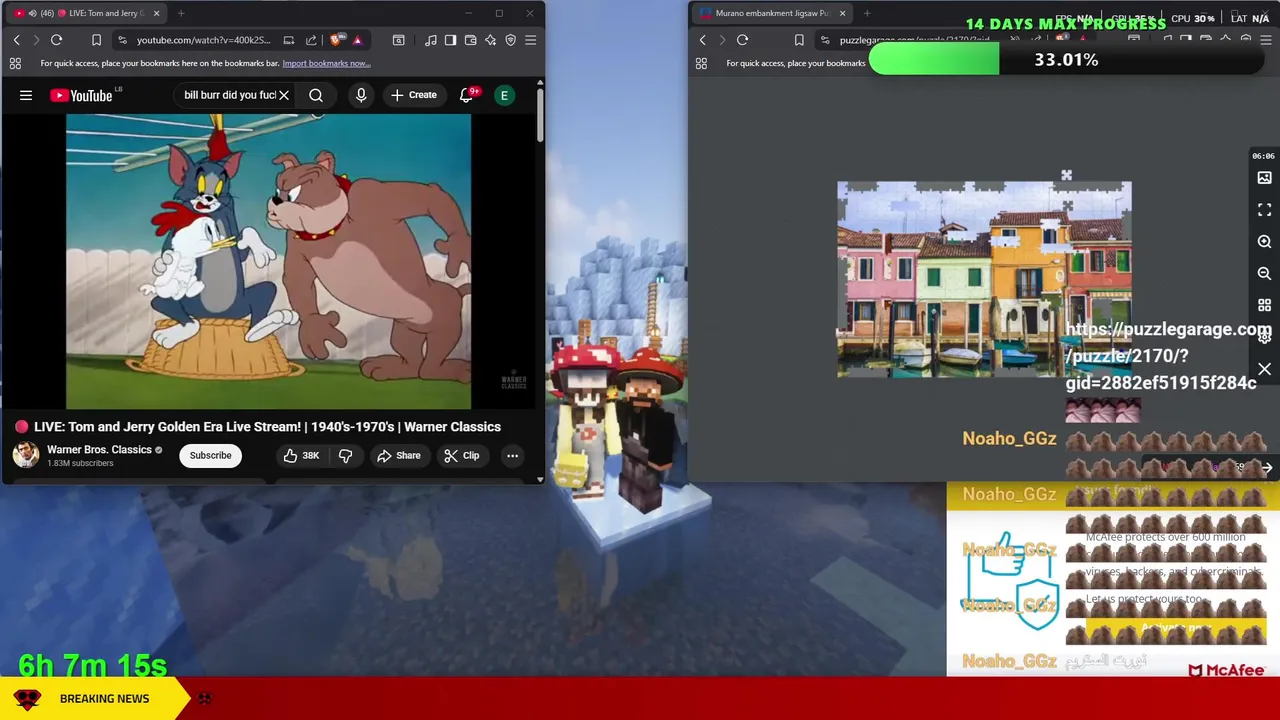Click the Clip button under video
The image size is (1280, 720).
(461, 456)
